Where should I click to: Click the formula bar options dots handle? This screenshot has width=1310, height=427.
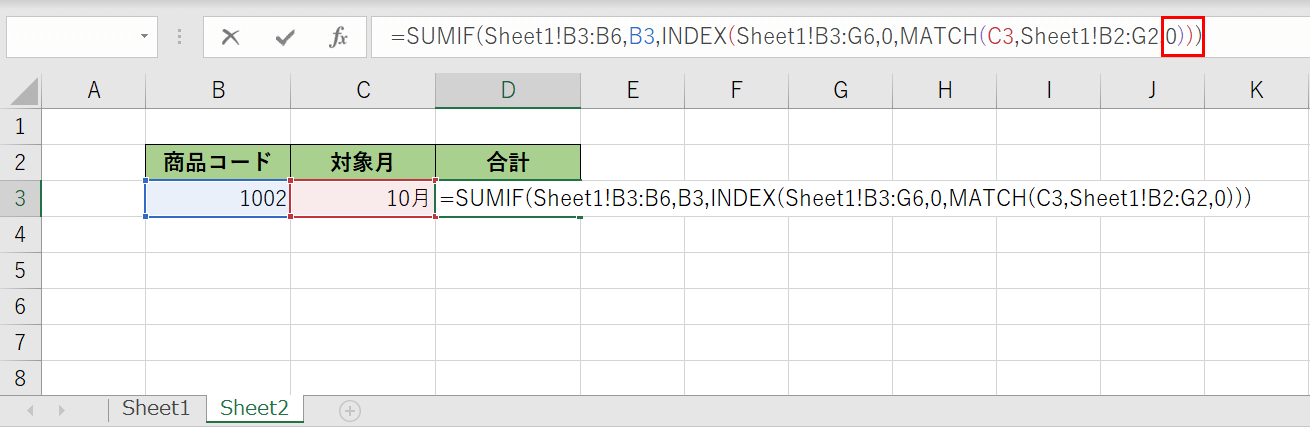(180, 38)
